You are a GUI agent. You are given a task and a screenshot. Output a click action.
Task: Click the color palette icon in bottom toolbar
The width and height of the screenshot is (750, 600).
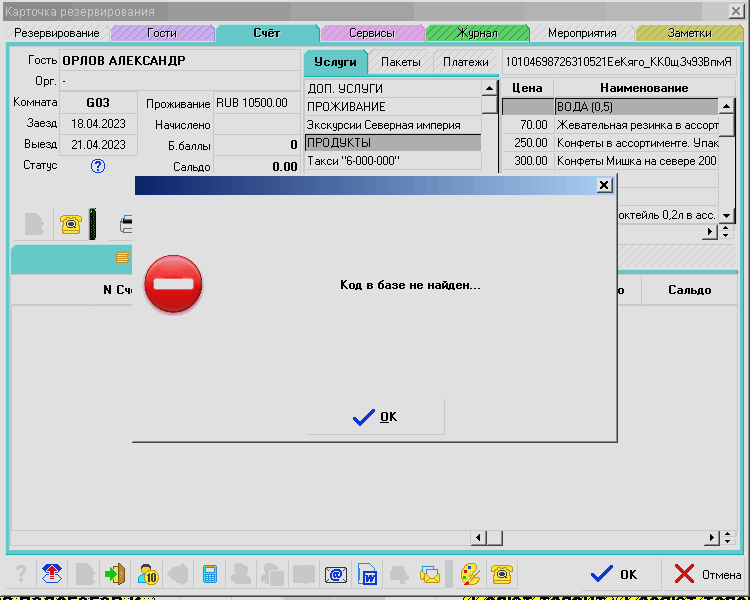pos(469,574)
